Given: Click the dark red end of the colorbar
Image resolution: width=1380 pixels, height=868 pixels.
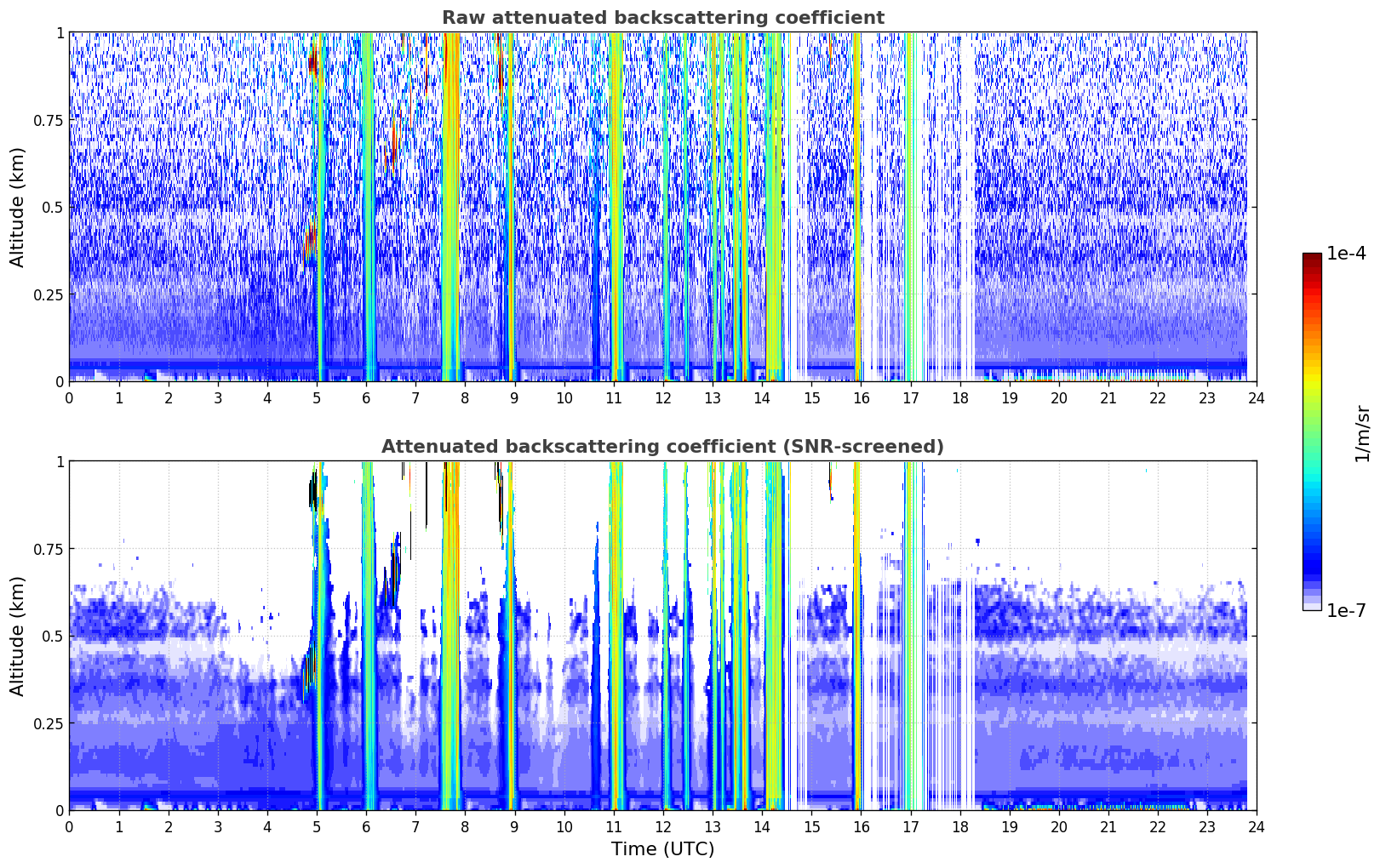Looking at the screenshot, I should 1312,260.
